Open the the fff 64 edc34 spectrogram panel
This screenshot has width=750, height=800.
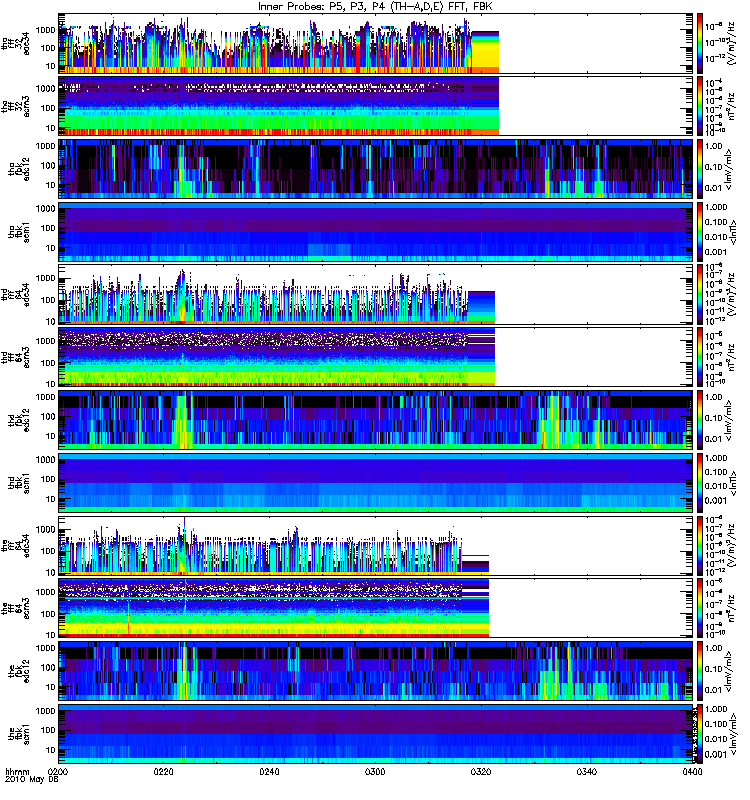coord(376,545)
